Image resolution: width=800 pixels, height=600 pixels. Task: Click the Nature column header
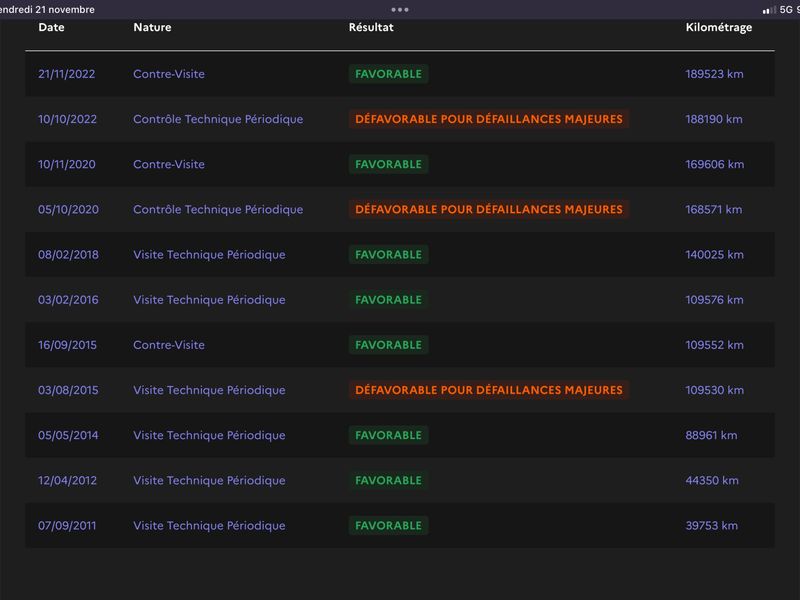[152, 27]
